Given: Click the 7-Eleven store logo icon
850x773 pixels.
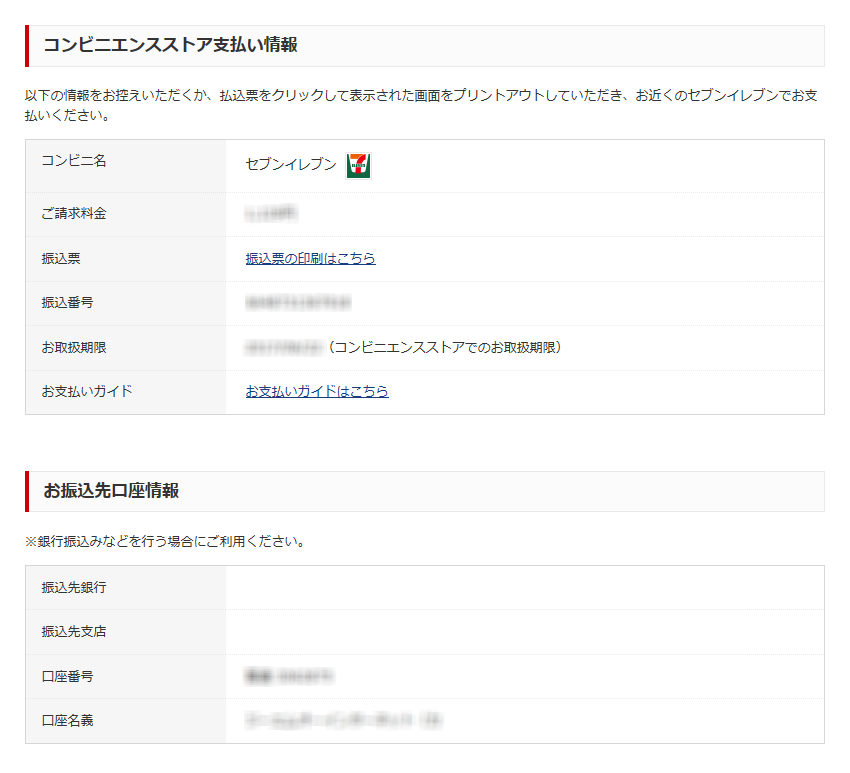Looking at the screenshot, I should pyautogui.click(x=358, y=166).
